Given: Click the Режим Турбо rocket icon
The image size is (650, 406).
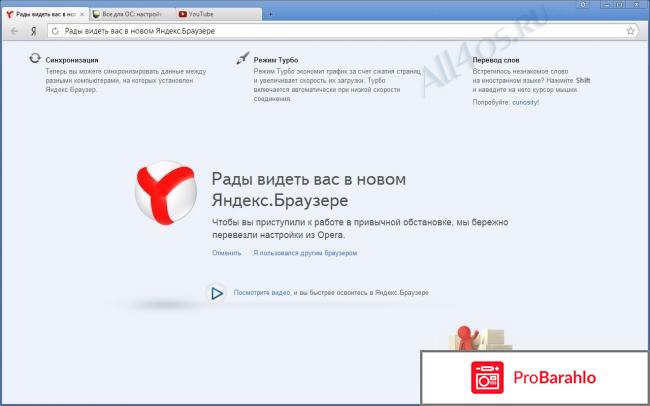Looking at the screenshot, I should 243,58.
